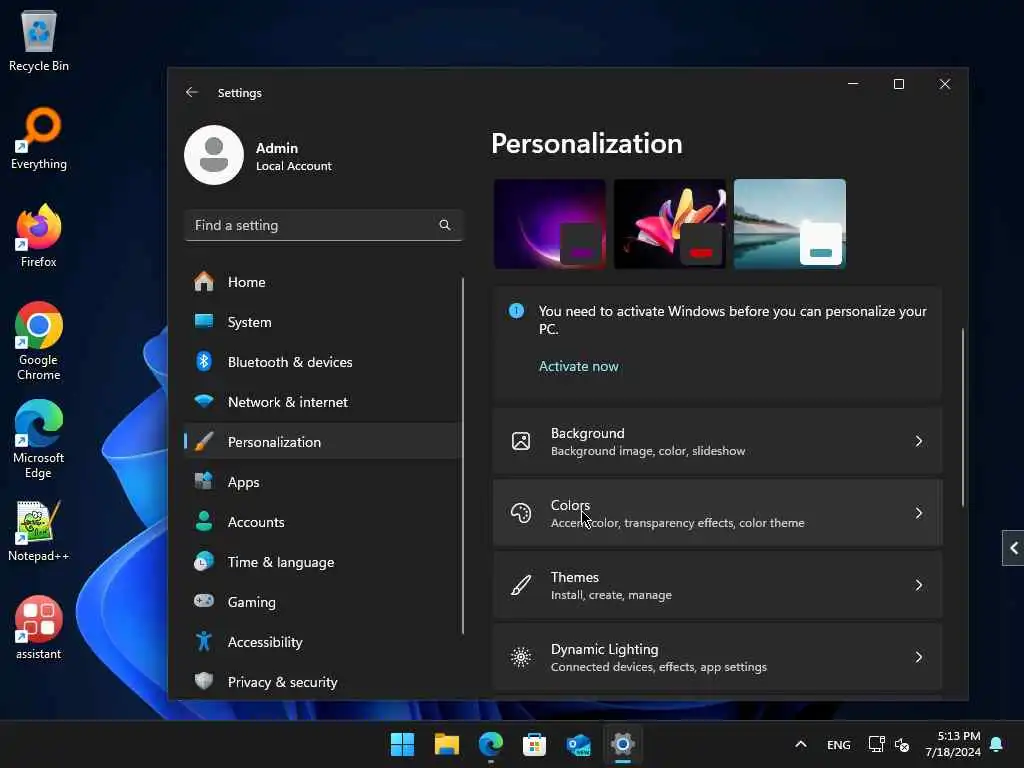1024x768 pixels.
Task: Click the Settings back arrow
Action: point(191,92)
